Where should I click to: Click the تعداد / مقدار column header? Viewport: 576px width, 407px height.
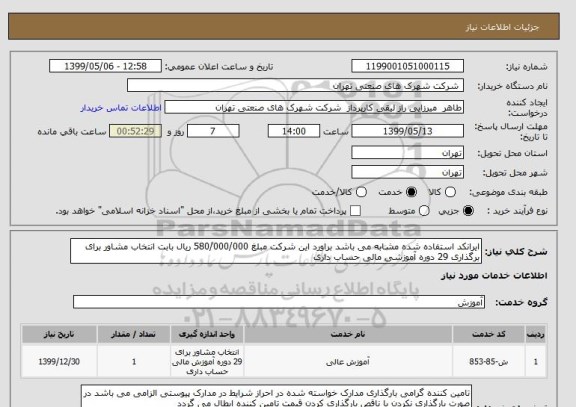pyautogui.click(x=134, y=334)
